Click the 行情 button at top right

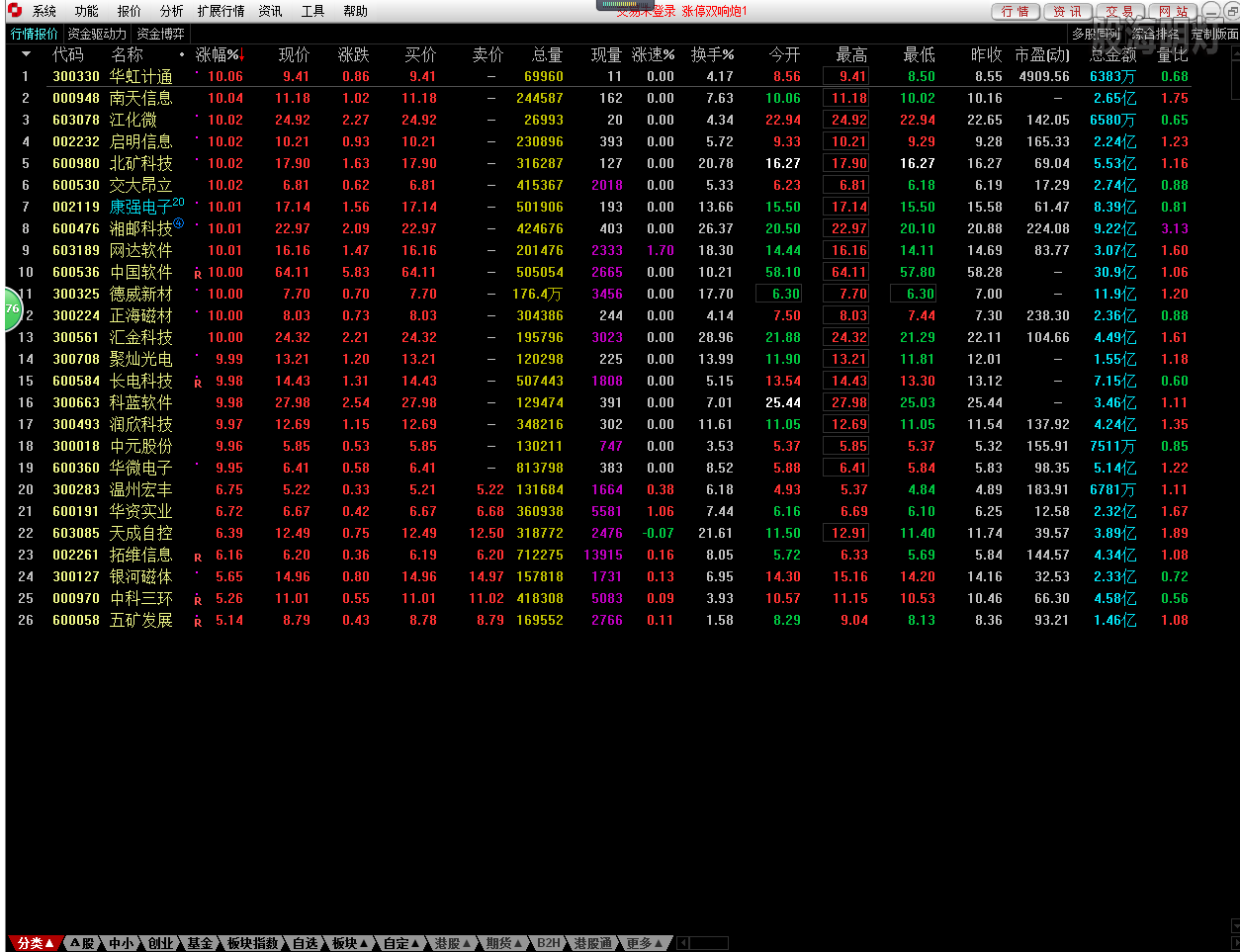pos(1016,11)
